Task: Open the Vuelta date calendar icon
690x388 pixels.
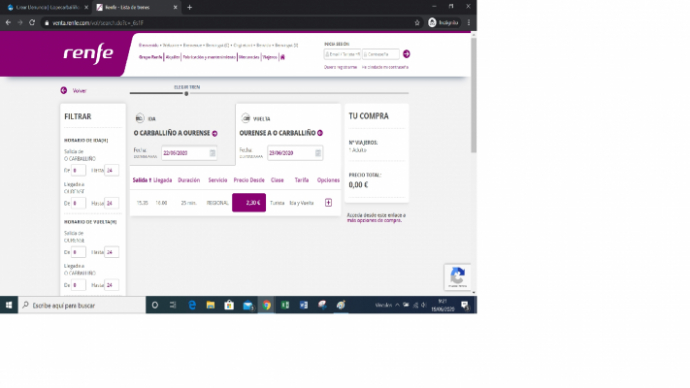Action: (318, 153)
